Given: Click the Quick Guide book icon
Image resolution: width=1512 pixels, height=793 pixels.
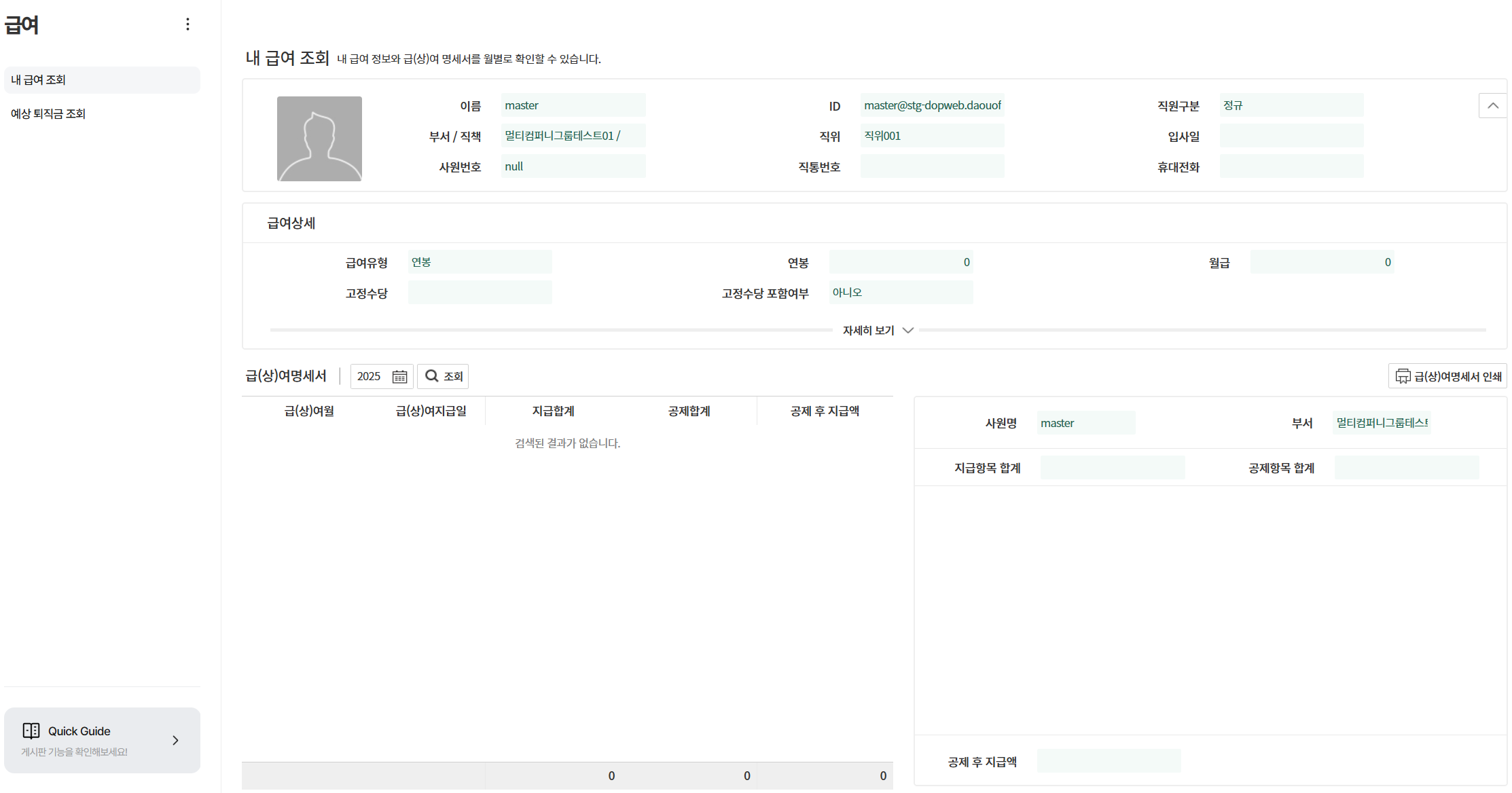Looking at the screenshot, I should (x=31, y=731).
